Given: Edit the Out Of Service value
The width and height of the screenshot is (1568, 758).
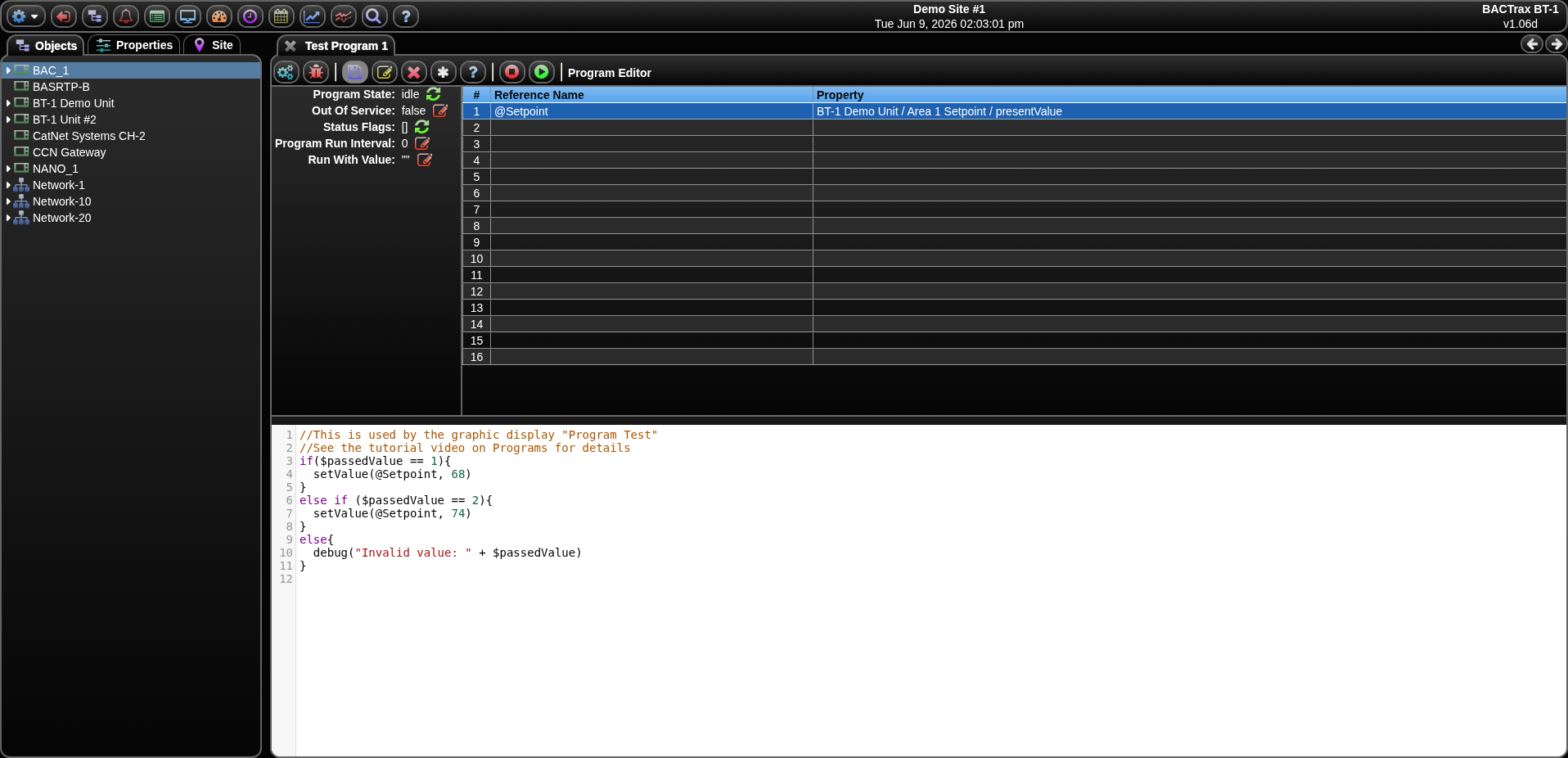Looking at the screenshot, I should (440, 111).
